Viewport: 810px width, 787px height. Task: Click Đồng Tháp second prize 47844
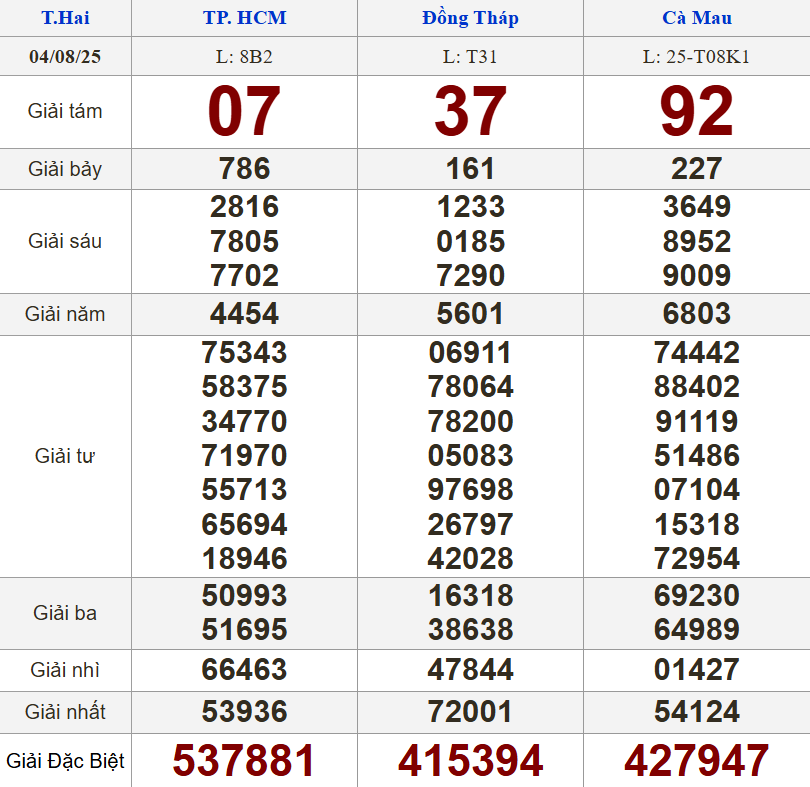[x=470, y=670]
